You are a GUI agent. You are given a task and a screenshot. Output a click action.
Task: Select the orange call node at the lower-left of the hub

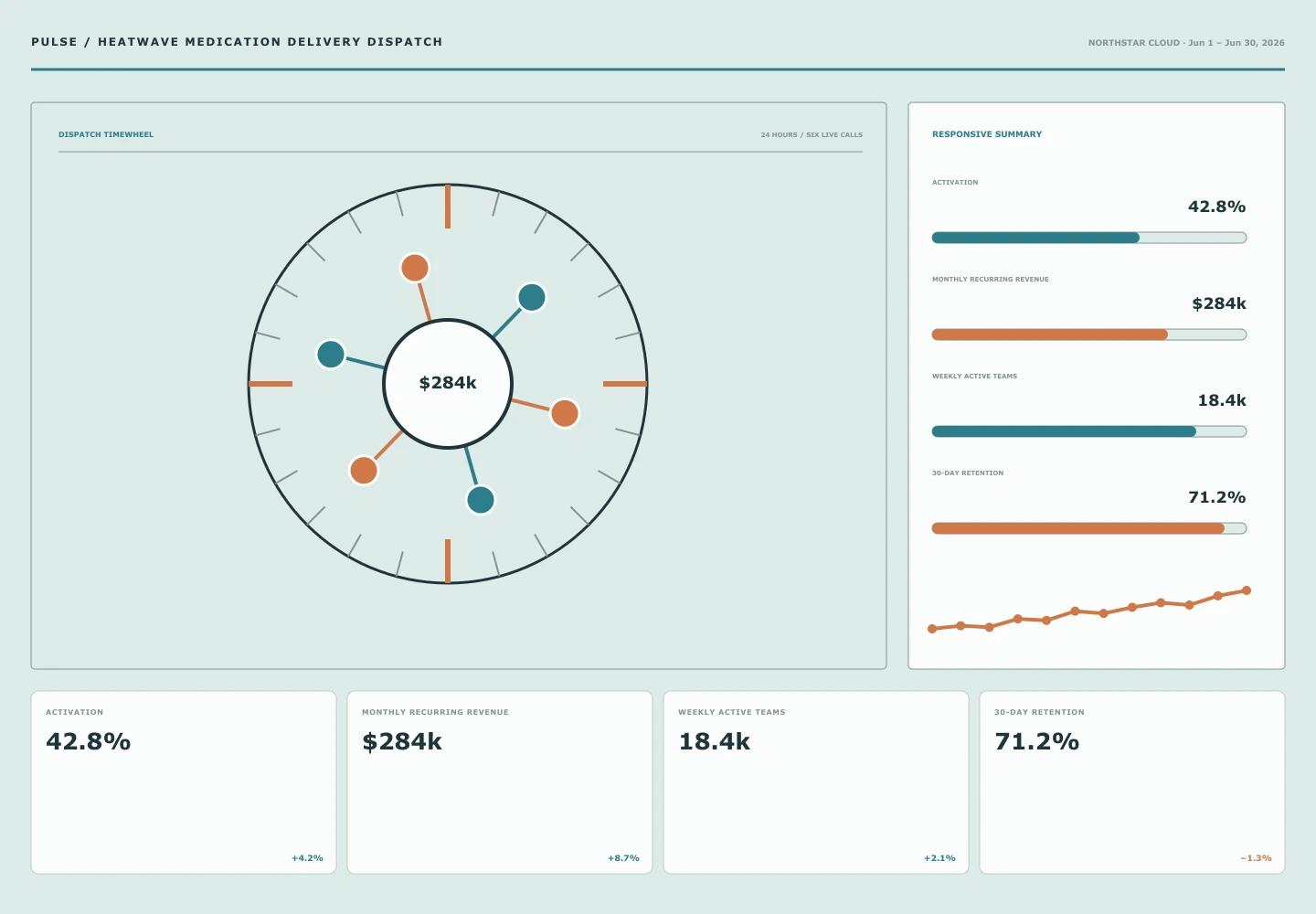pos(364,471)
